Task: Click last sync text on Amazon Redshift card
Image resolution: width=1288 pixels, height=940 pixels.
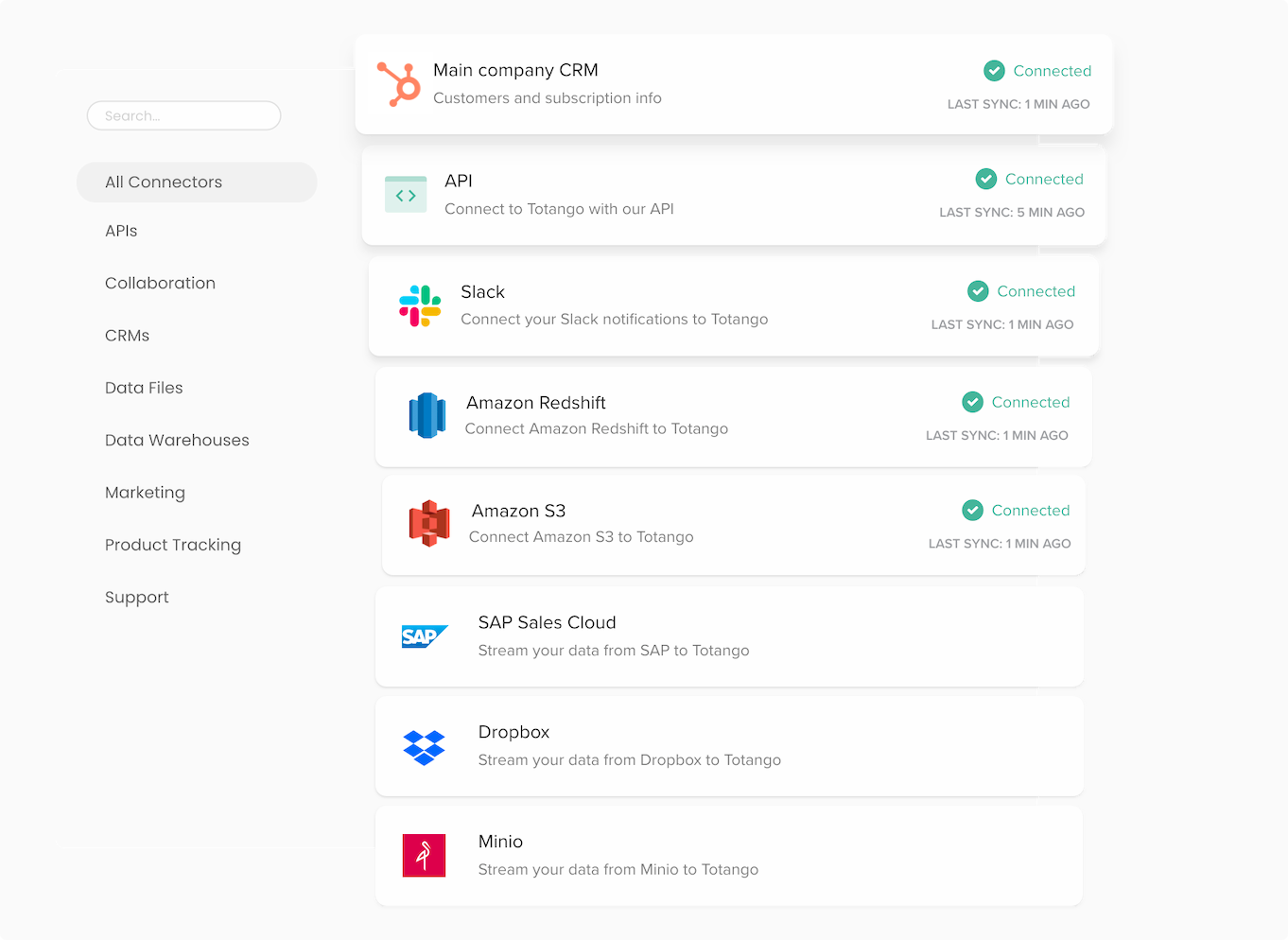Action: tap(997, 436)
